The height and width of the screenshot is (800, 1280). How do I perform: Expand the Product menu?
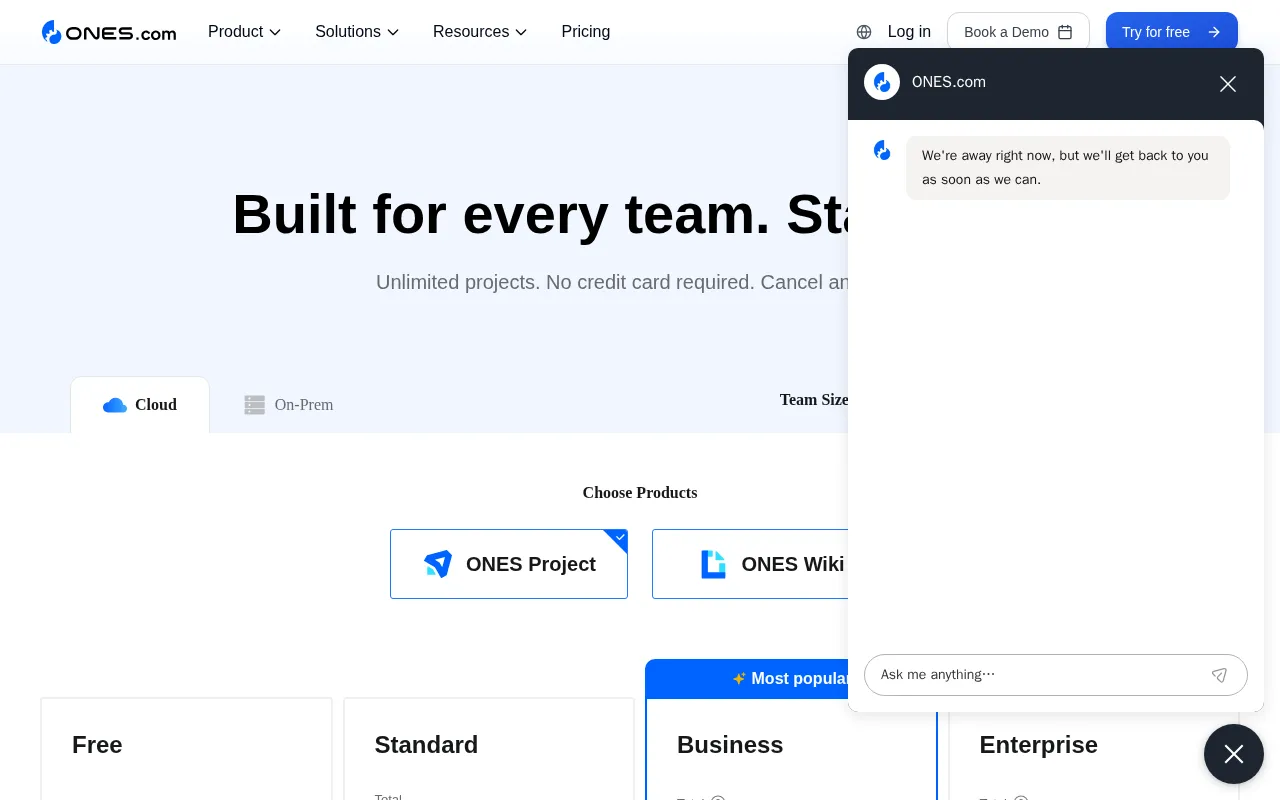(x=244, y=32)
